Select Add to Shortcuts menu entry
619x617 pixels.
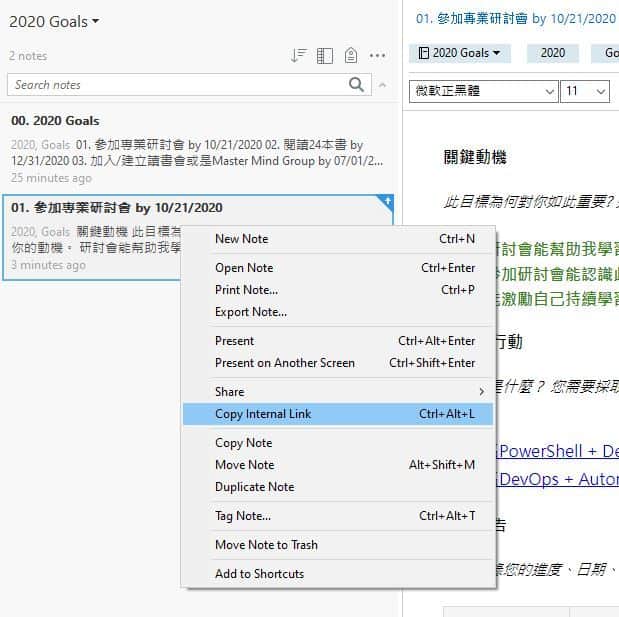259,574
